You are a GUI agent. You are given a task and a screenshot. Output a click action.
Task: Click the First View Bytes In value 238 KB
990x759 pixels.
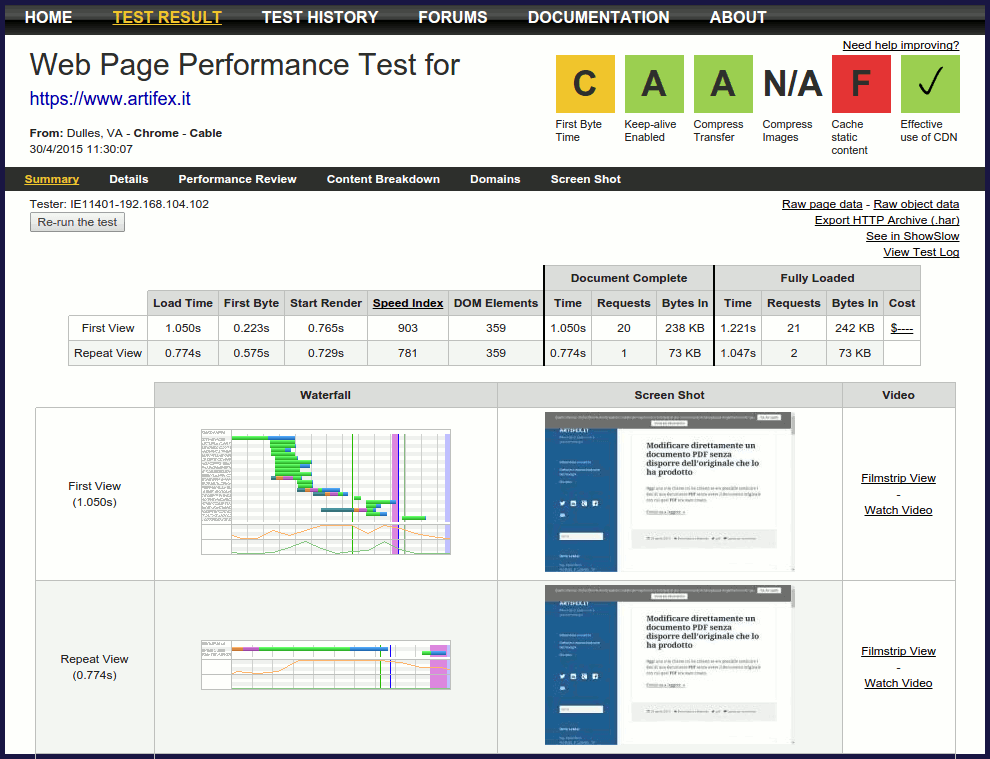[x=685, y=328]
